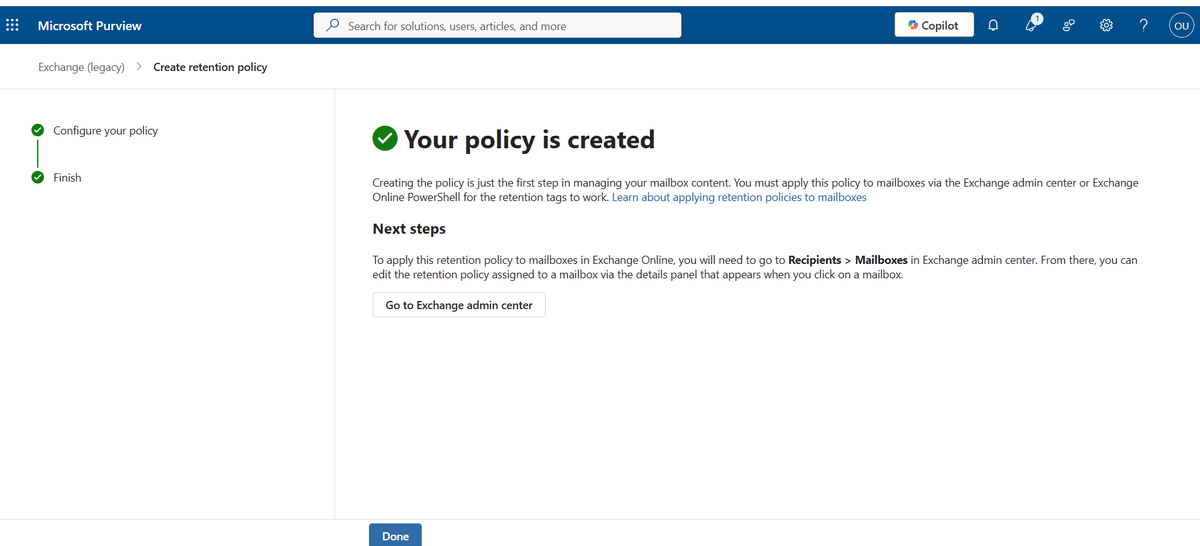Click the Done button
This screenshot has width=1200, height=546.
click(395, 536)
